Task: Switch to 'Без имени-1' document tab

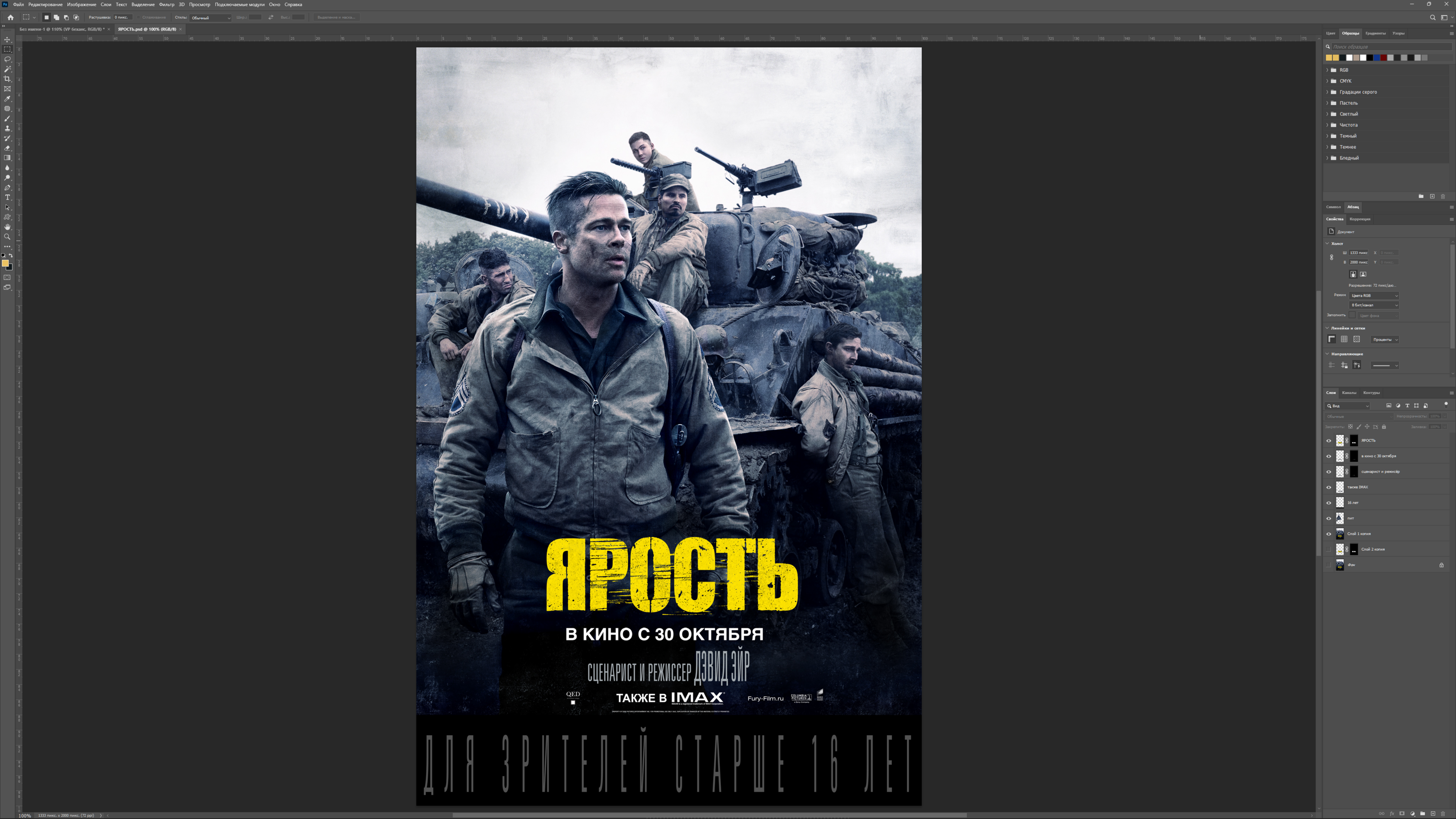Action: click(x=61, y=30)
